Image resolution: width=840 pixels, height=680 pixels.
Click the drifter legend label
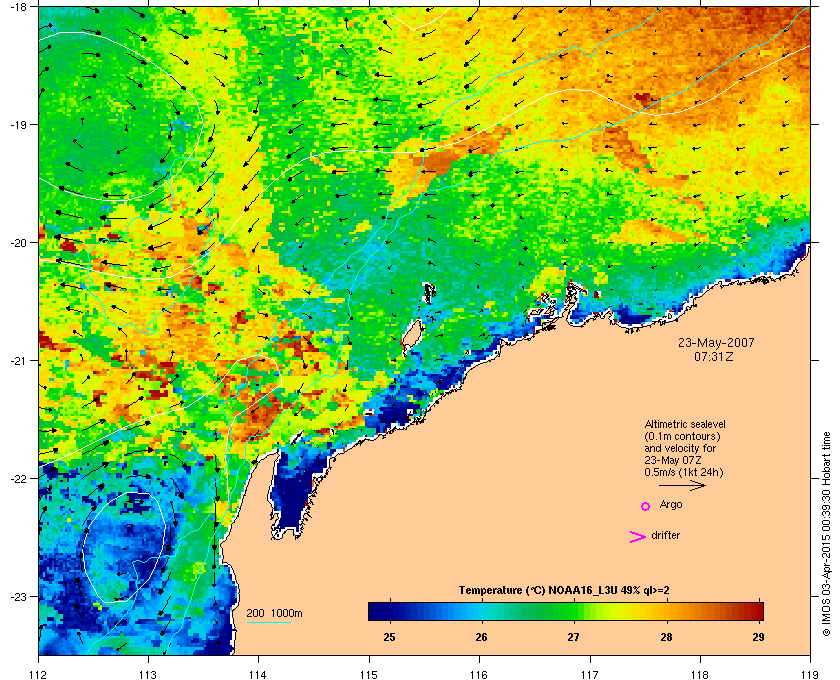click(665, 535)
